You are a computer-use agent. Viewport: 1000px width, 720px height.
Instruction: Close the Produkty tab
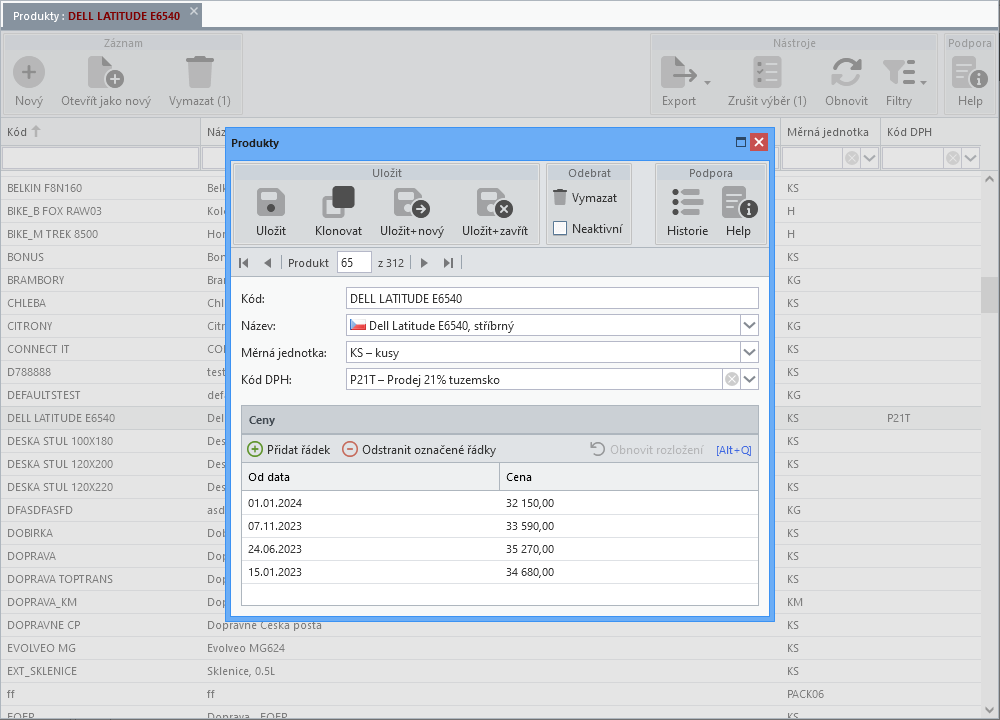click(x=194, y=11)
